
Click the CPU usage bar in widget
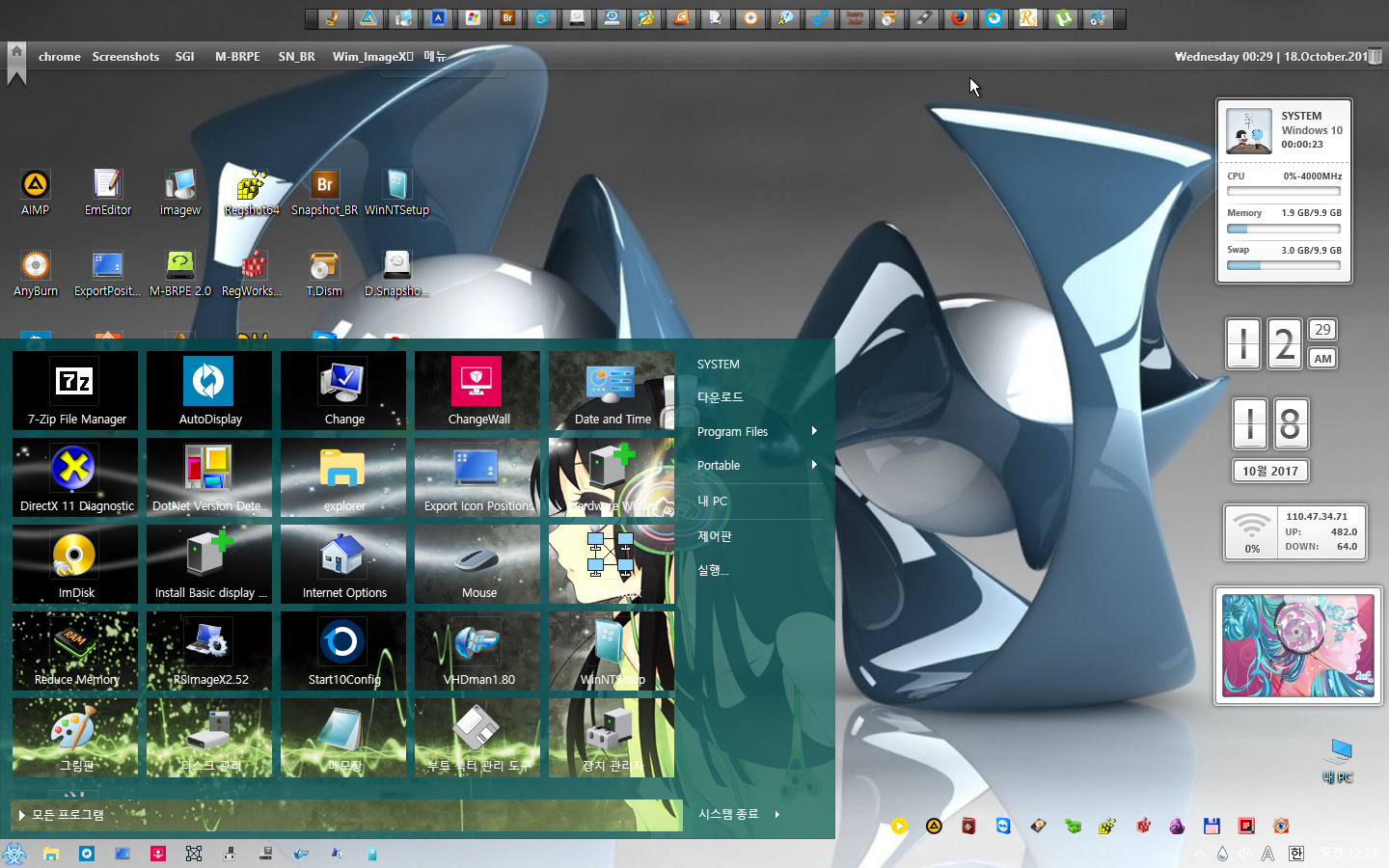click(x=1284, y=191)
